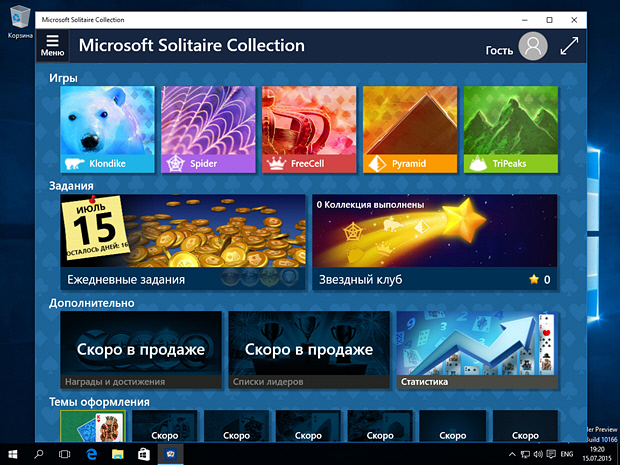The image size is (620, 465).
Task: Open File Explorer from taskbar
Action: 117,454
